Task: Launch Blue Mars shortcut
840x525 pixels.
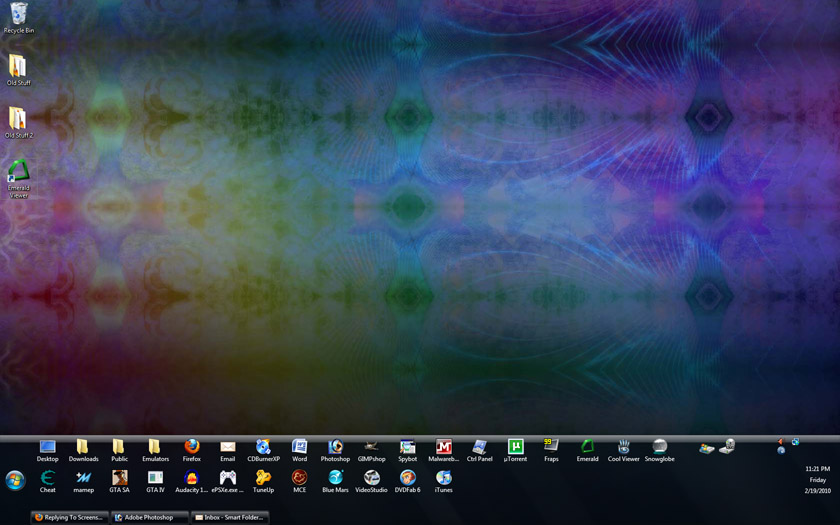Action: pos(335,482)
